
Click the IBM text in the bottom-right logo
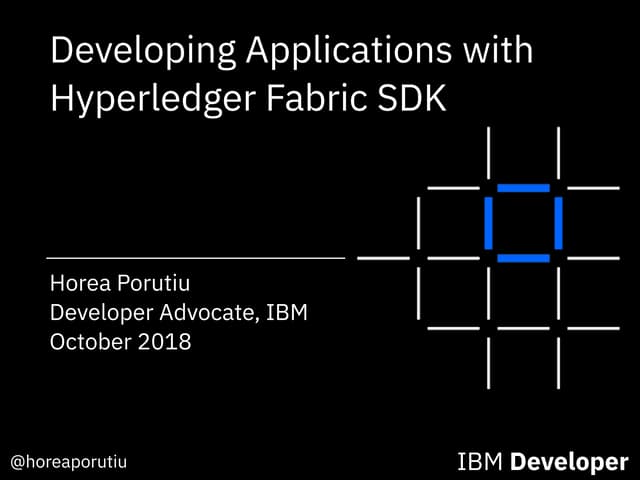[480, 461]
